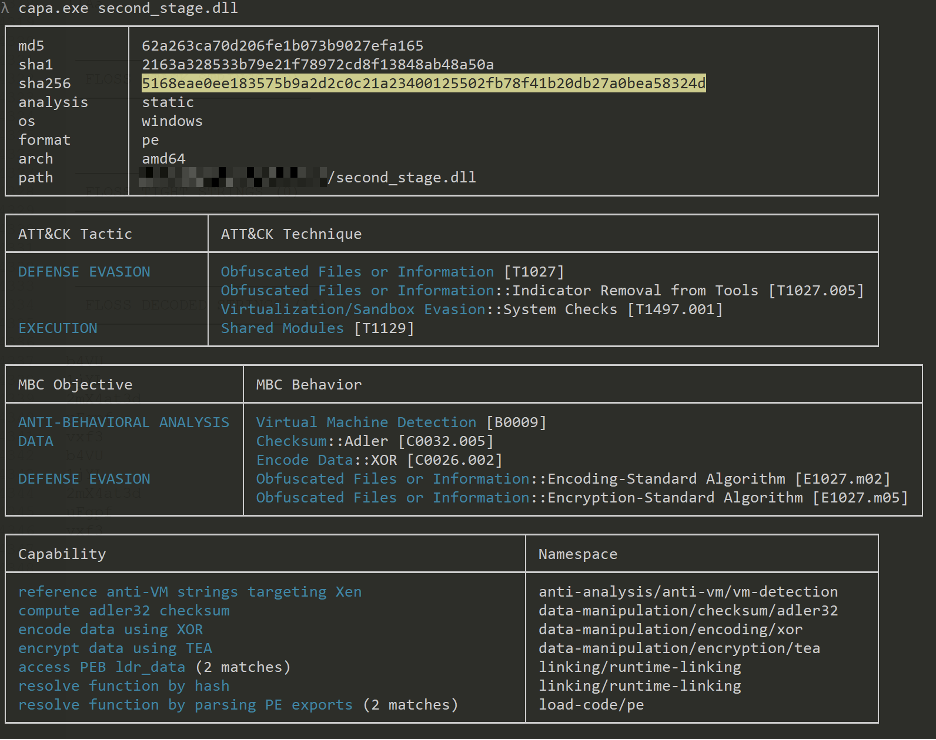This screenshot has width=936, height=740.
Task: Click 'encode data using XOR' capability
Action: coord(110,630)
